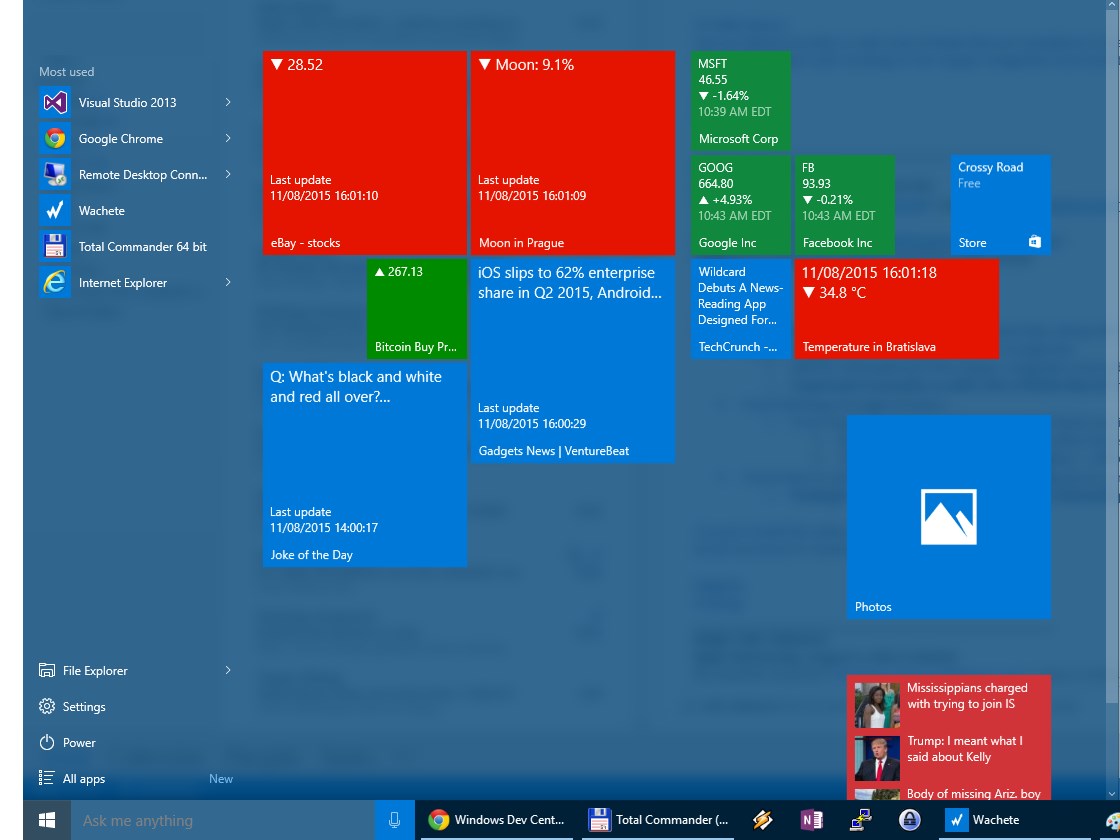Screen dimensions: 1120x840
Task: Open the Trump news headline
Action: click(x=964, y=749)
